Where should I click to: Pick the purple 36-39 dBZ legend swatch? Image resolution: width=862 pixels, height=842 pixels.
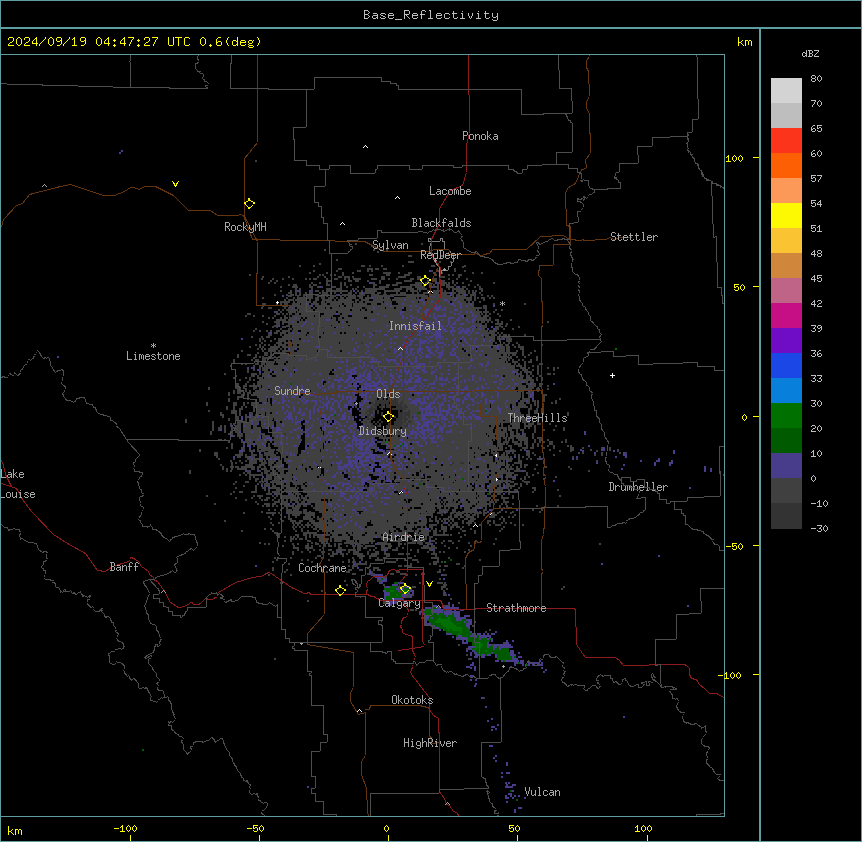point(786,340)
